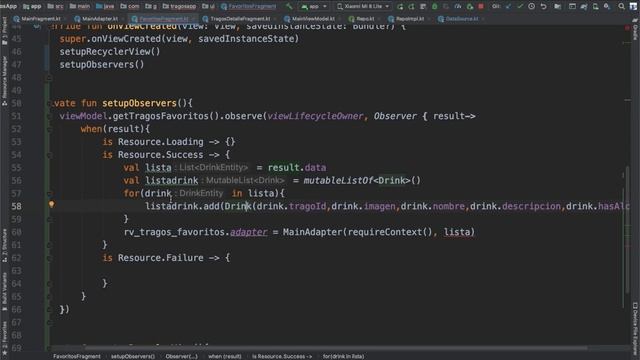The height and width of the screenshot is (360, 640).
Task: Switch to the Repo.kt tab
Action: click(362, 19)
